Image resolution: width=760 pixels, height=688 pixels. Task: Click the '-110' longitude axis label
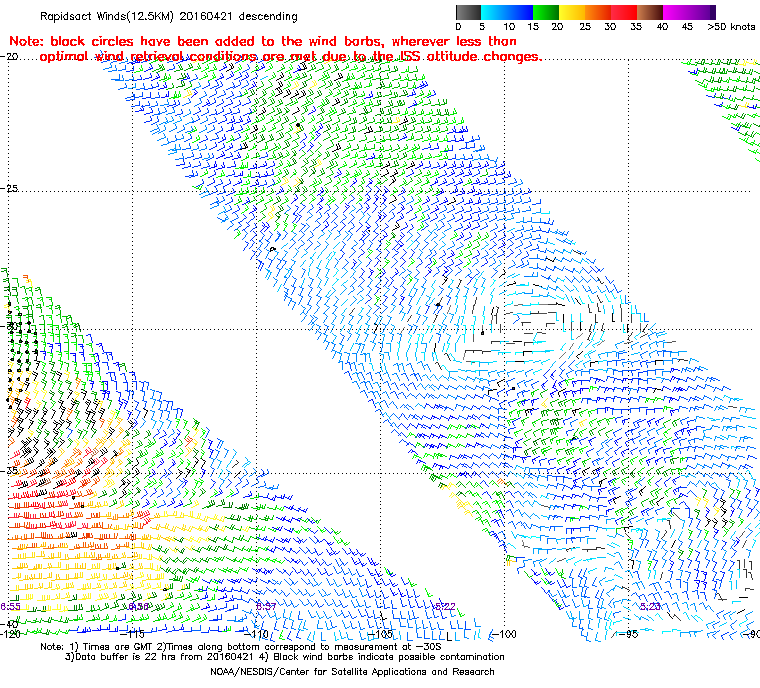[x=256, y=634]
